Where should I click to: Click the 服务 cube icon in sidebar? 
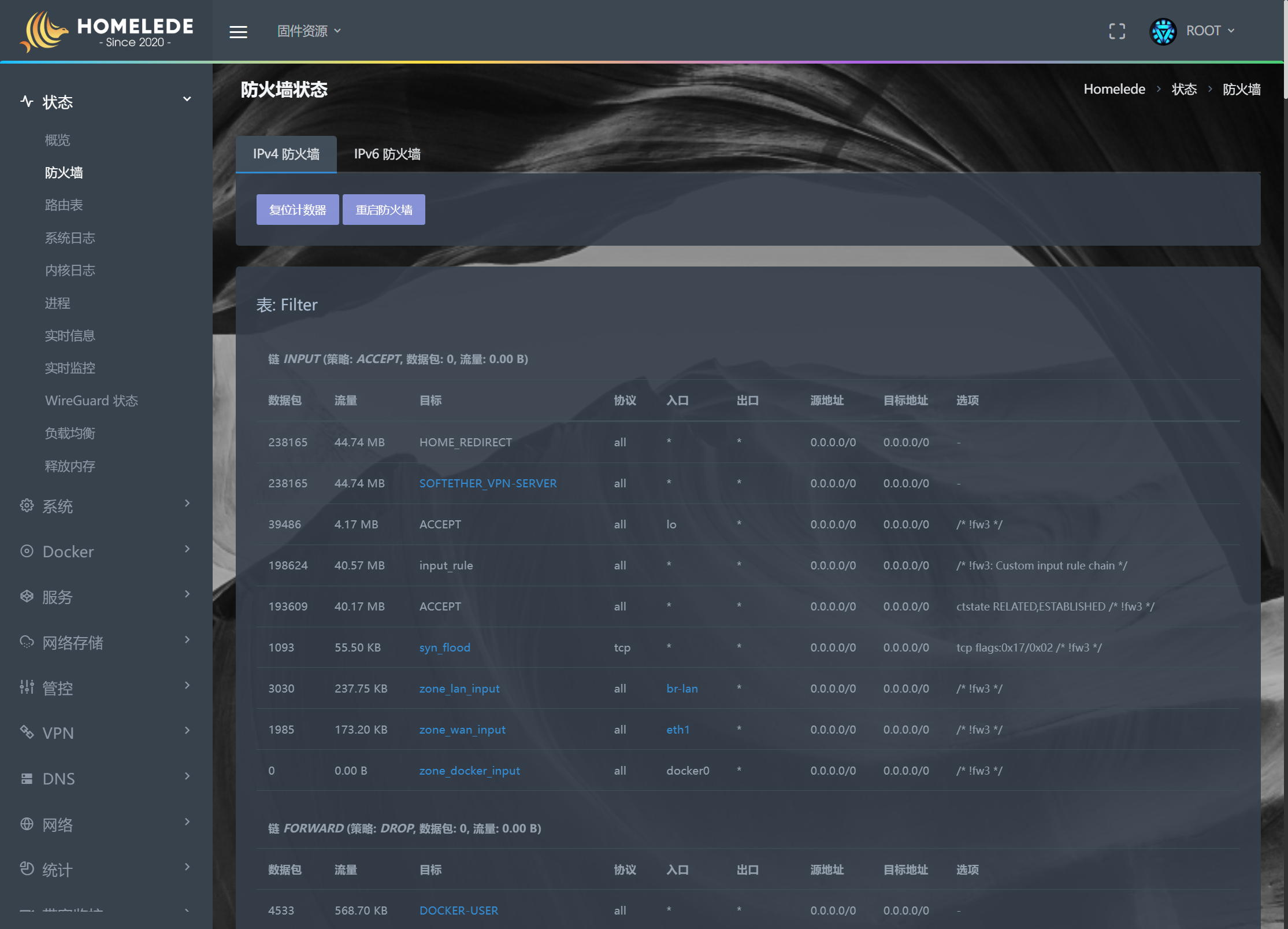(27, 596)
